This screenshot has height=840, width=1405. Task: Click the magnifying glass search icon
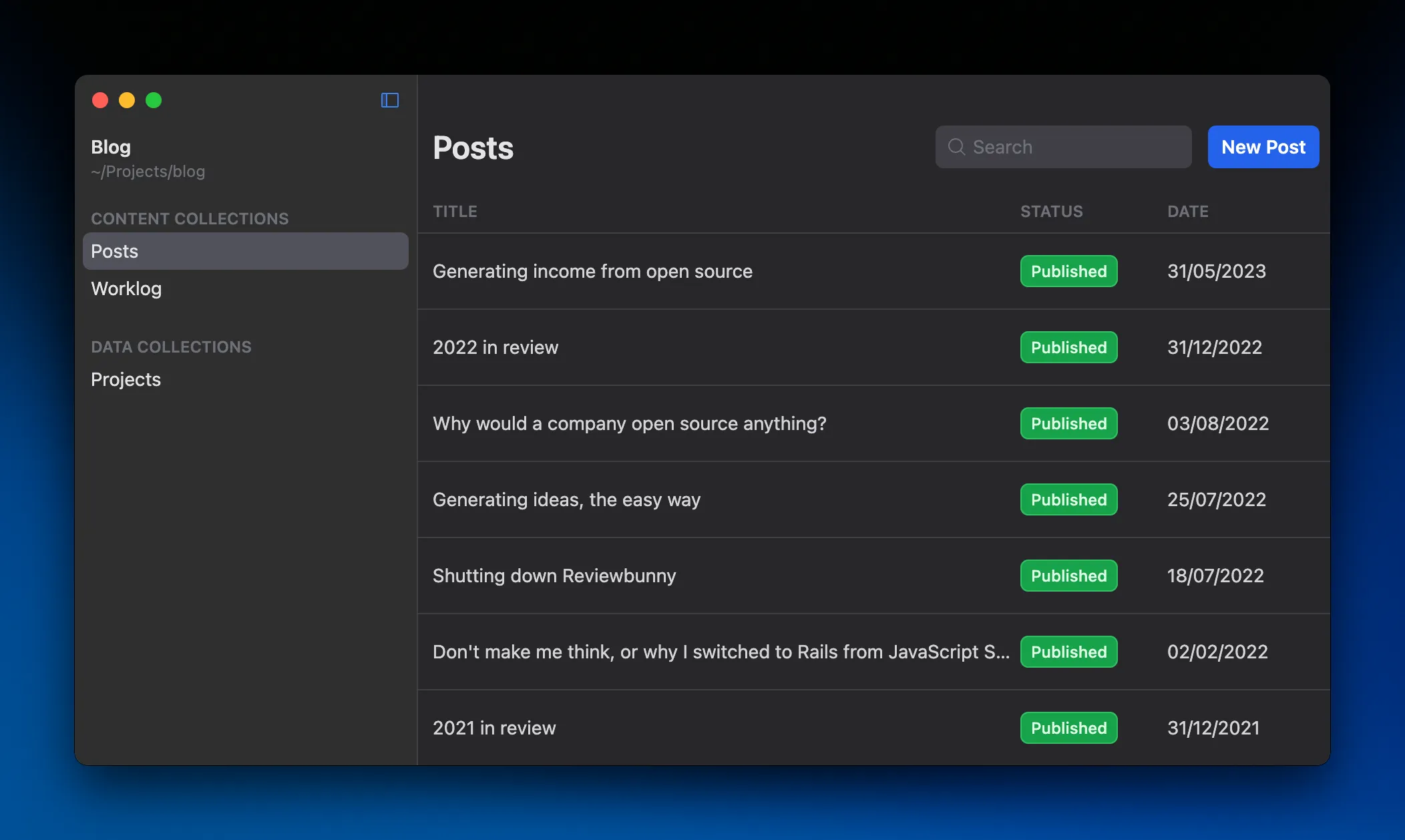[x=956, y=147]
